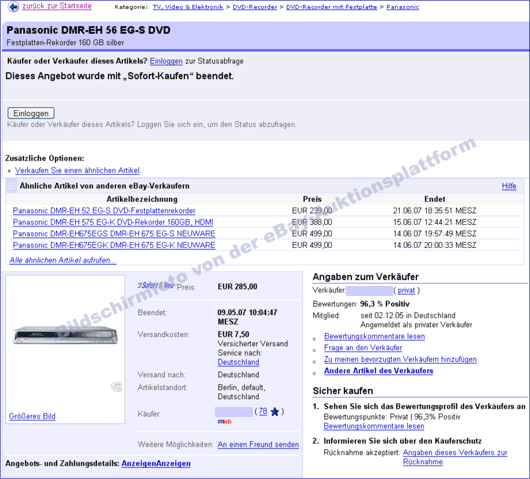
Task: Click the 'mich' about-me icon
Action: pyautogui.click(x=224, y=422)
